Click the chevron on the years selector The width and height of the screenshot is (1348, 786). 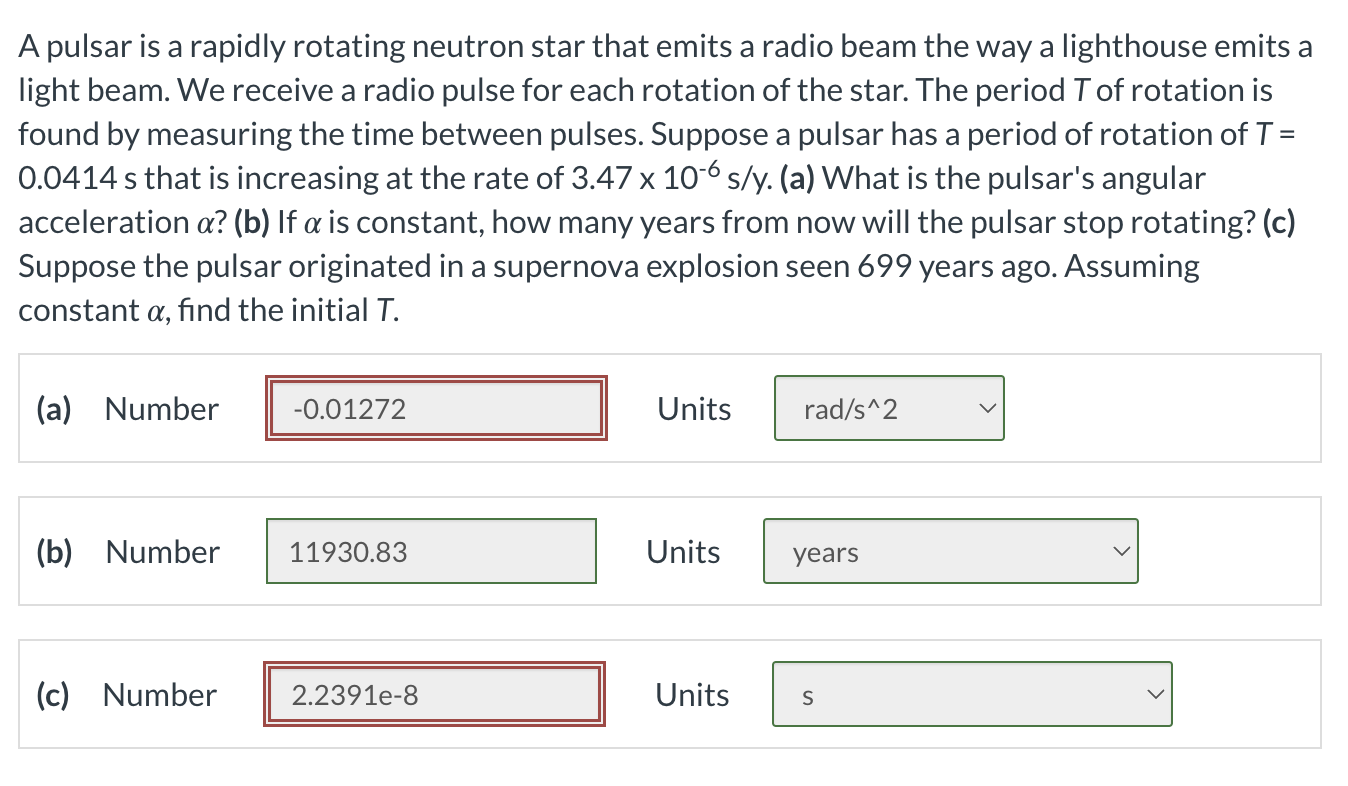[x=1122, y=551]
